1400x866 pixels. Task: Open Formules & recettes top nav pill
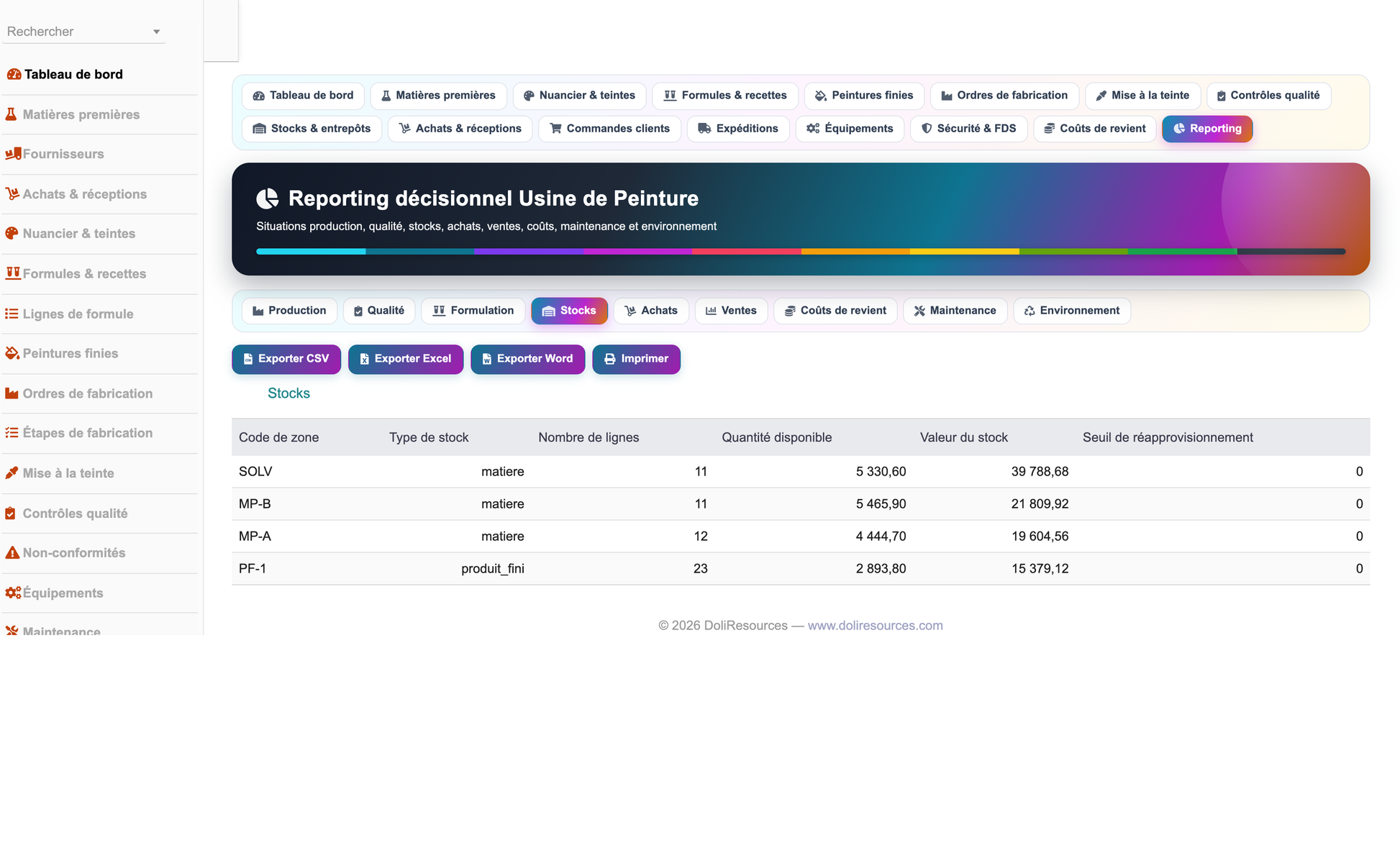click(x=725, y=96)
